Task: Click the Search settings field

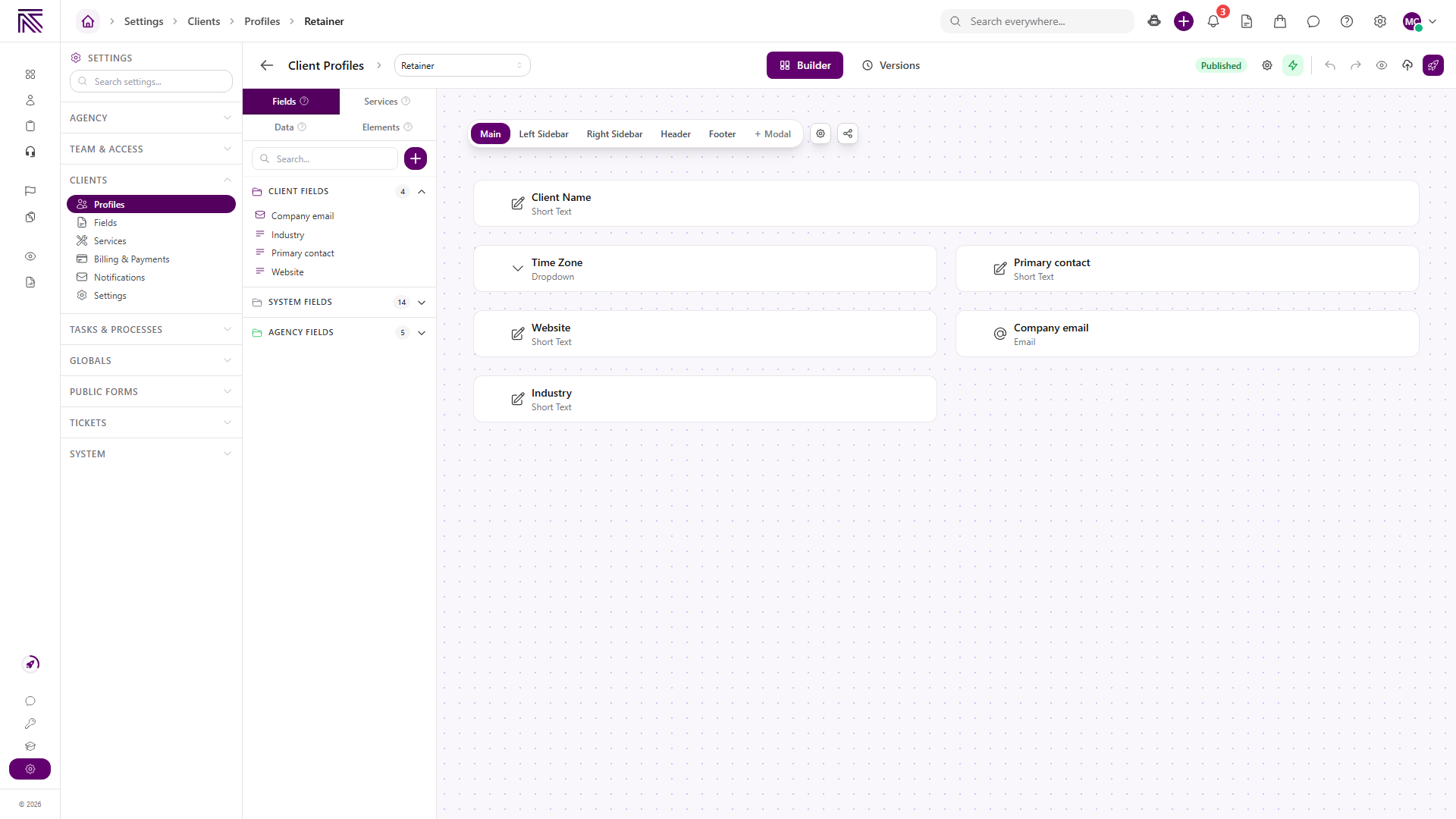Action: click(151, 81)
